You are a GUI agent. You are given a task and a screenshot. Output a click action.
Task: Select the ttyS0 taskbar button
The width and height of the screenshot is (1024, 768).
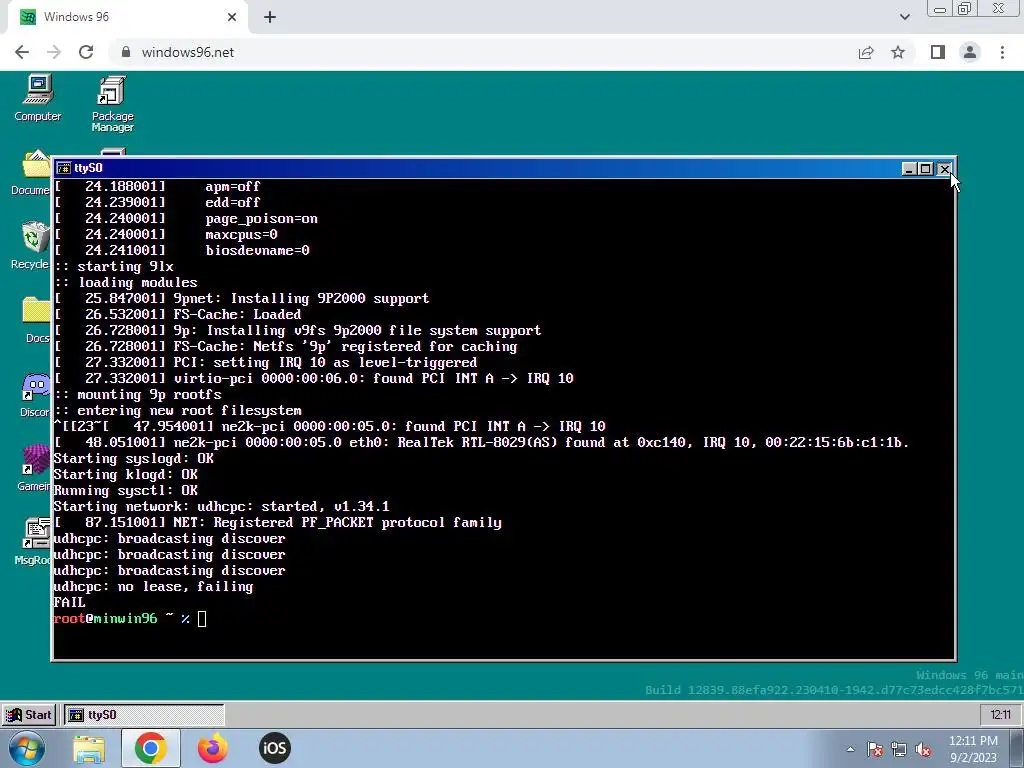click(x=144, y=714)
